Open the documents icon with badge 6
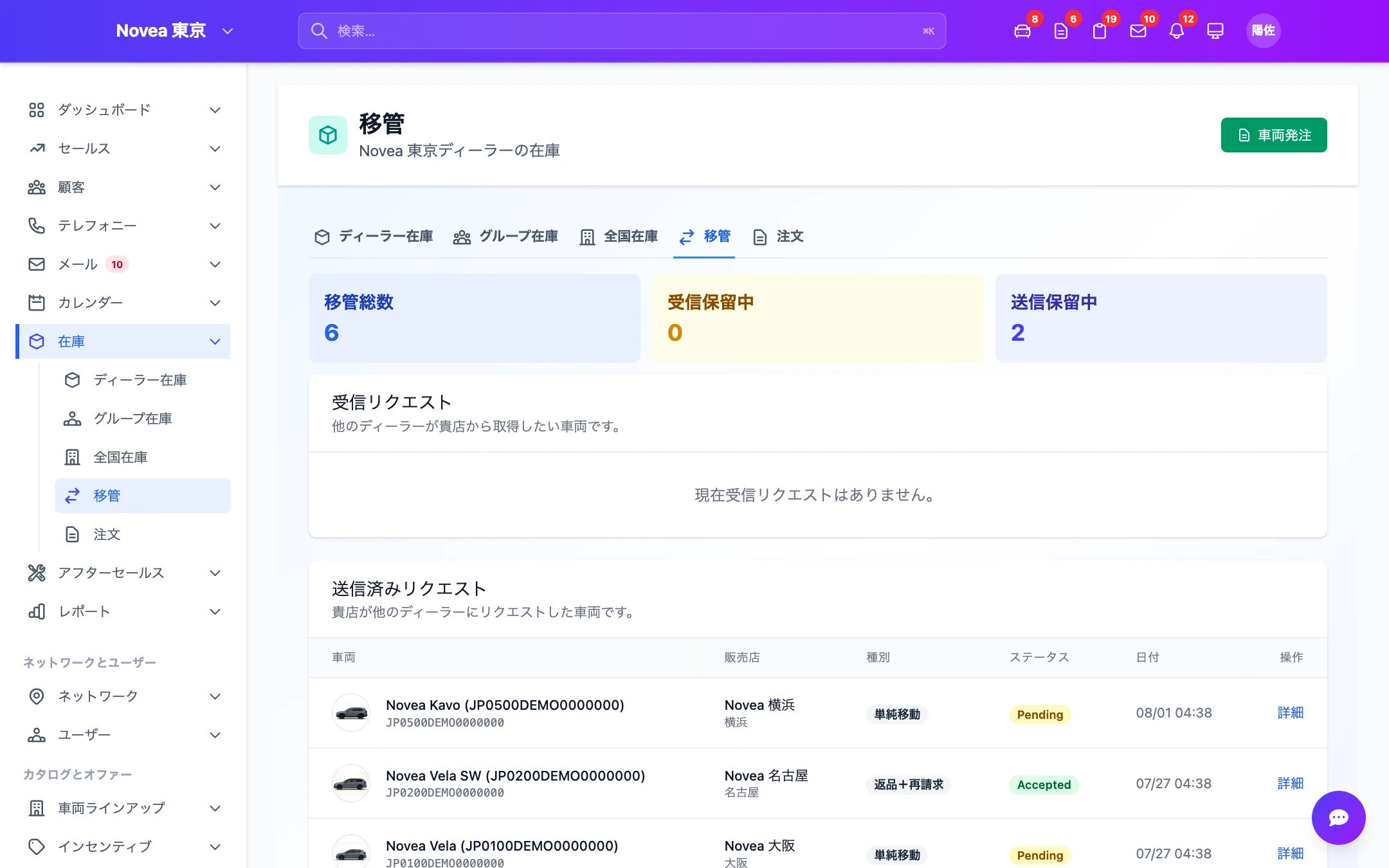The image size is (1389, 868). tap(1060, 31)
